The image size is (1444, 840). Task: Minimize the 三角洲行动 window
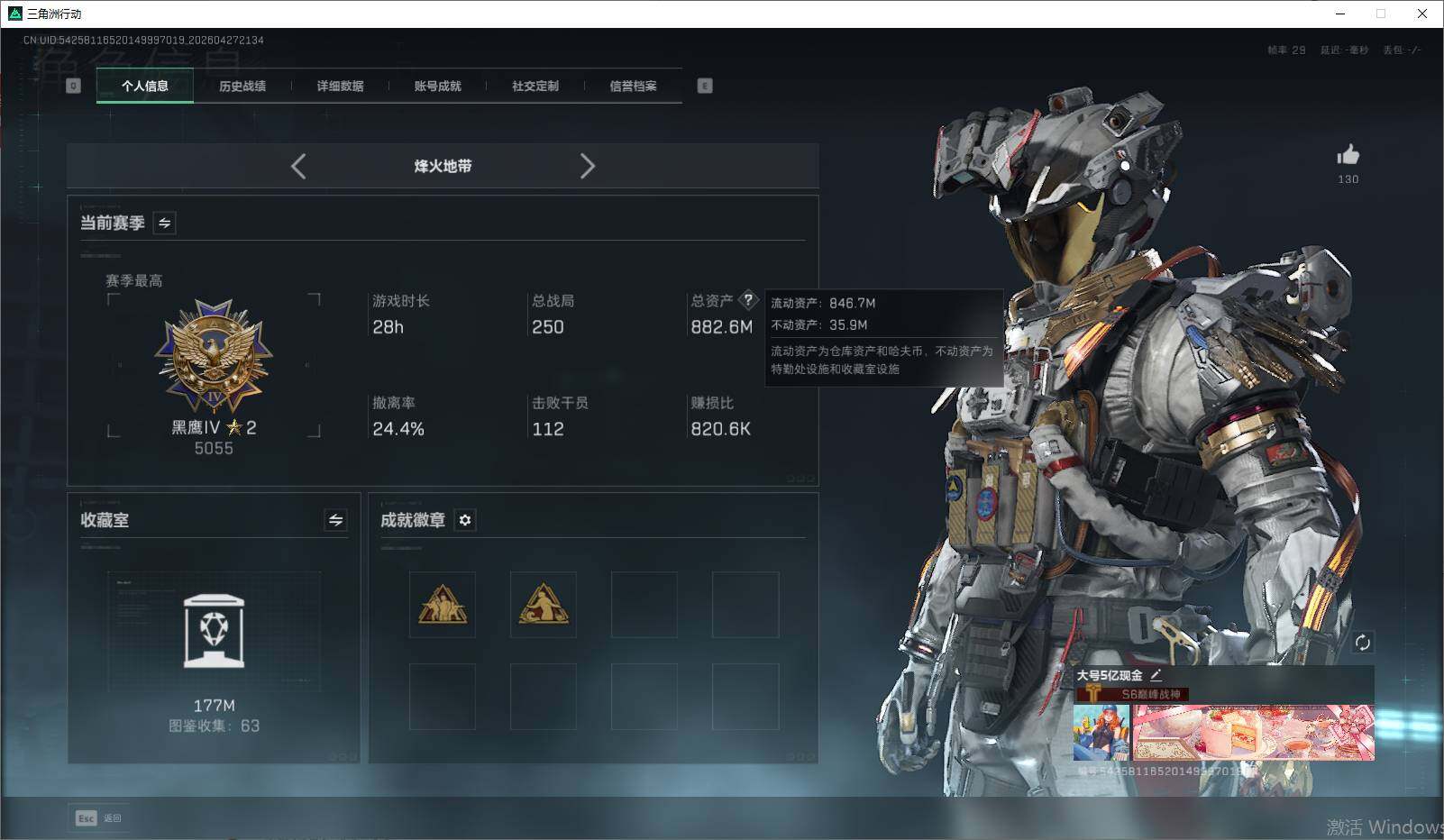pos(1340,14)
